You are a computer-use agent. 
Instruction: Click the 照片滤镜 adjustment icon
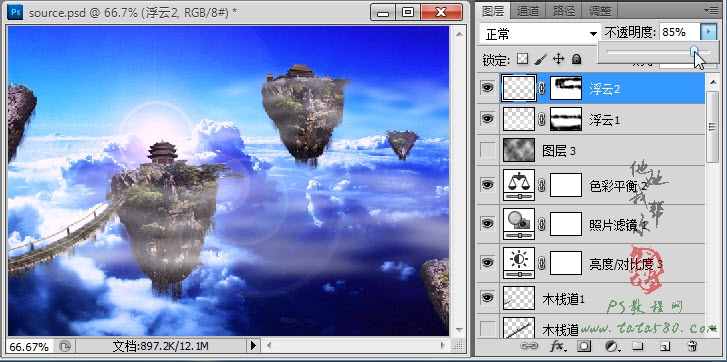pyautogui.click(x=519, y=224)
